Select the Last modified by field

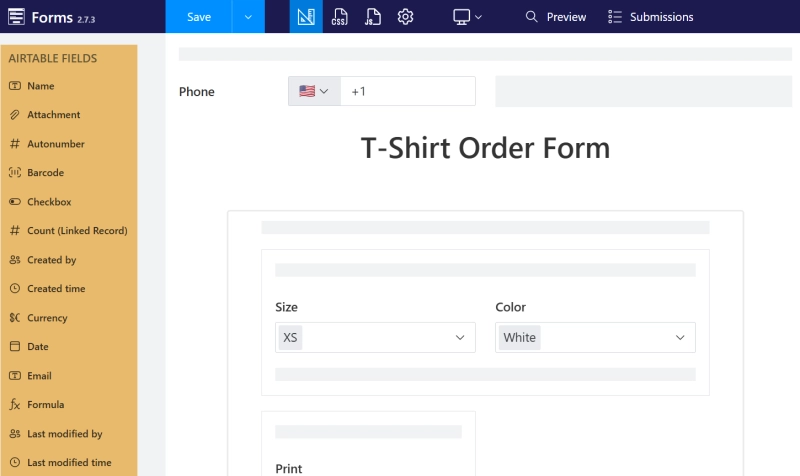(69, 434)
